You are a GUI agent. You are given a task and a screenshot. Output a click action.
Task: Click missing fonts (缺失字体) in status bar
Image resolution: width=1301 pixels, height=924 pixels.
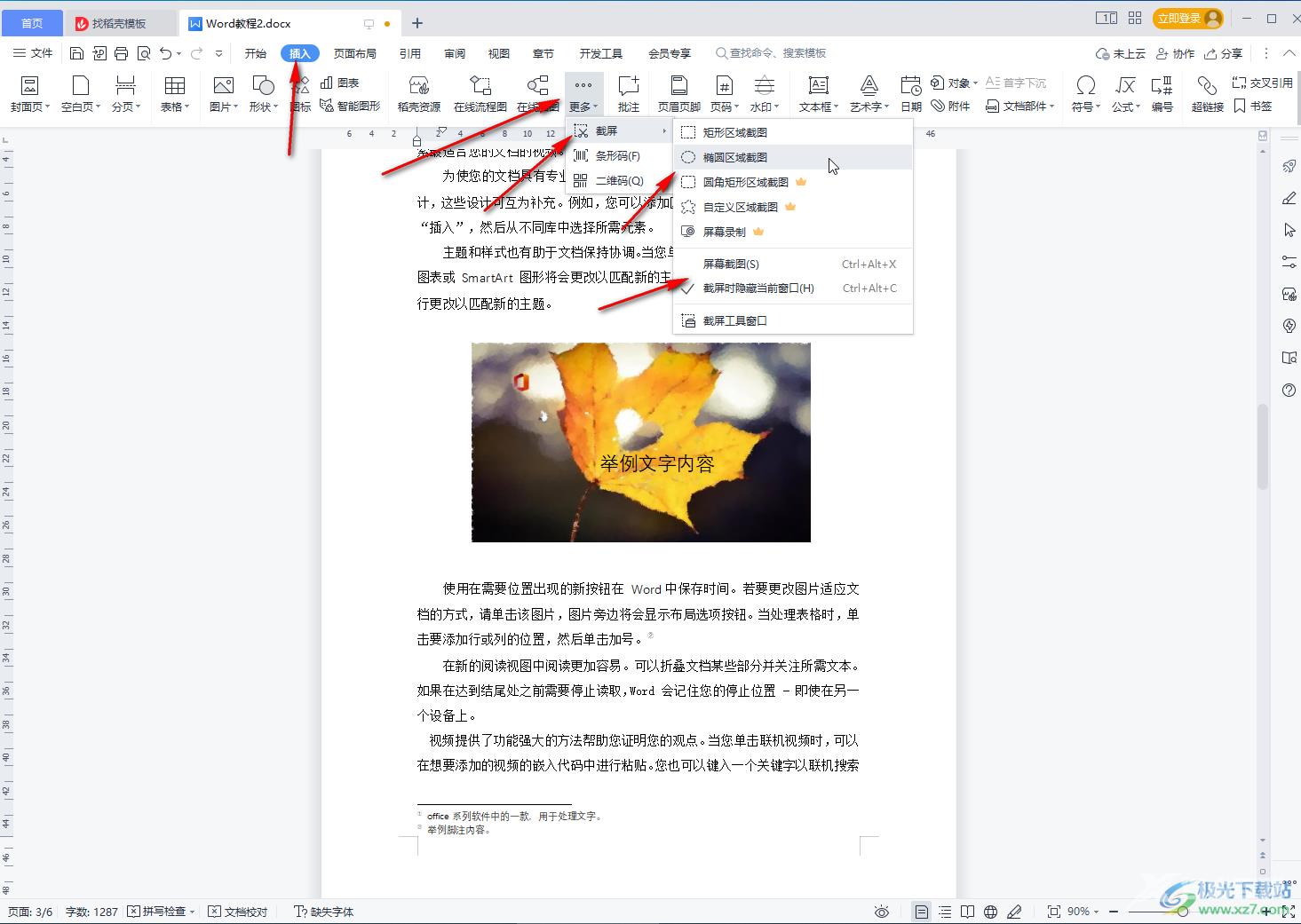(324, 912)
